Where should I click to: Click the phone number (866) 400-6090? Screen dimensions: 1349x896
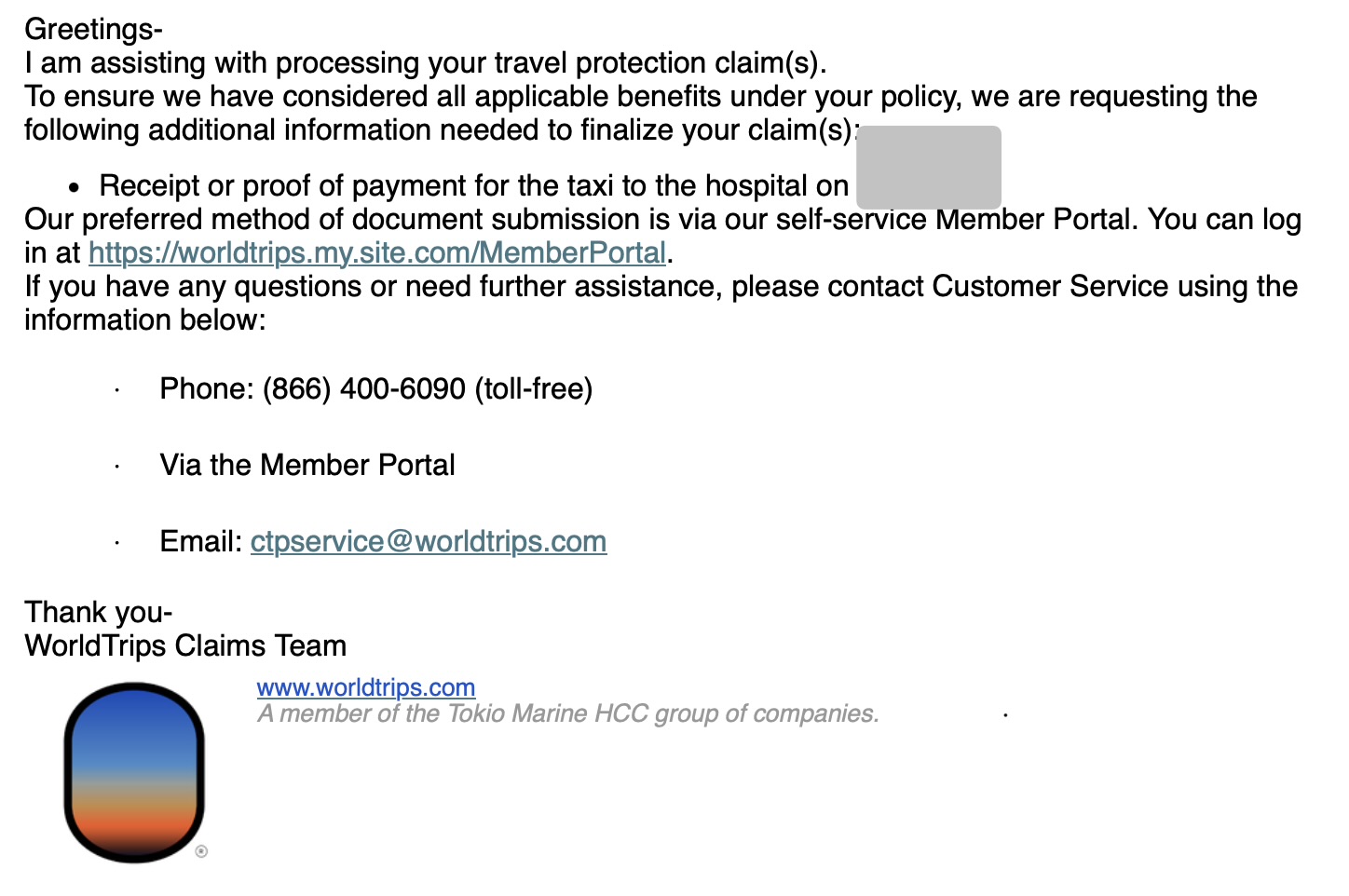(364, 388)
